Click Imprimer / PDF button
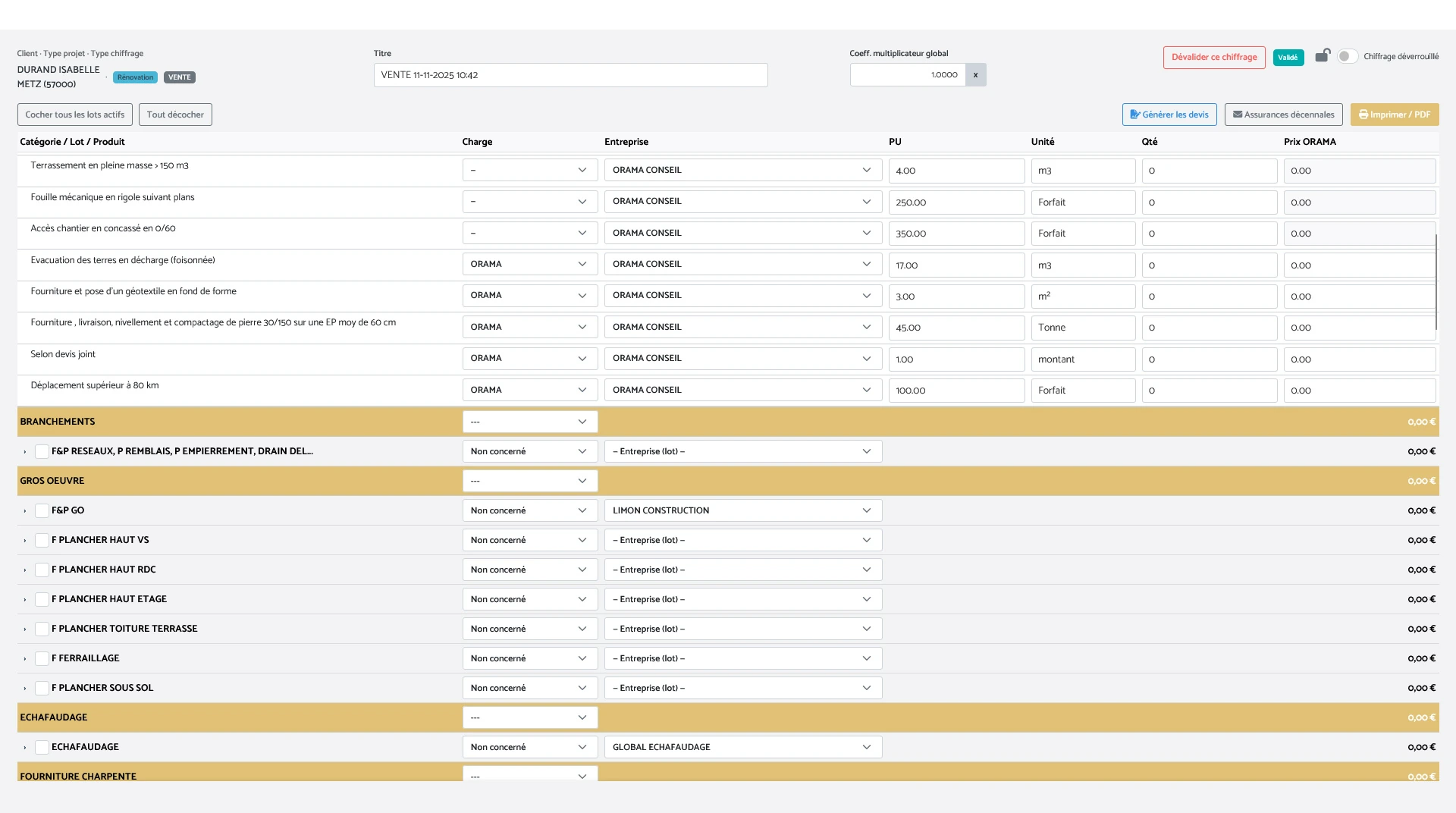This screenshot has height=813, width=1456. [x=1394, y=115]
